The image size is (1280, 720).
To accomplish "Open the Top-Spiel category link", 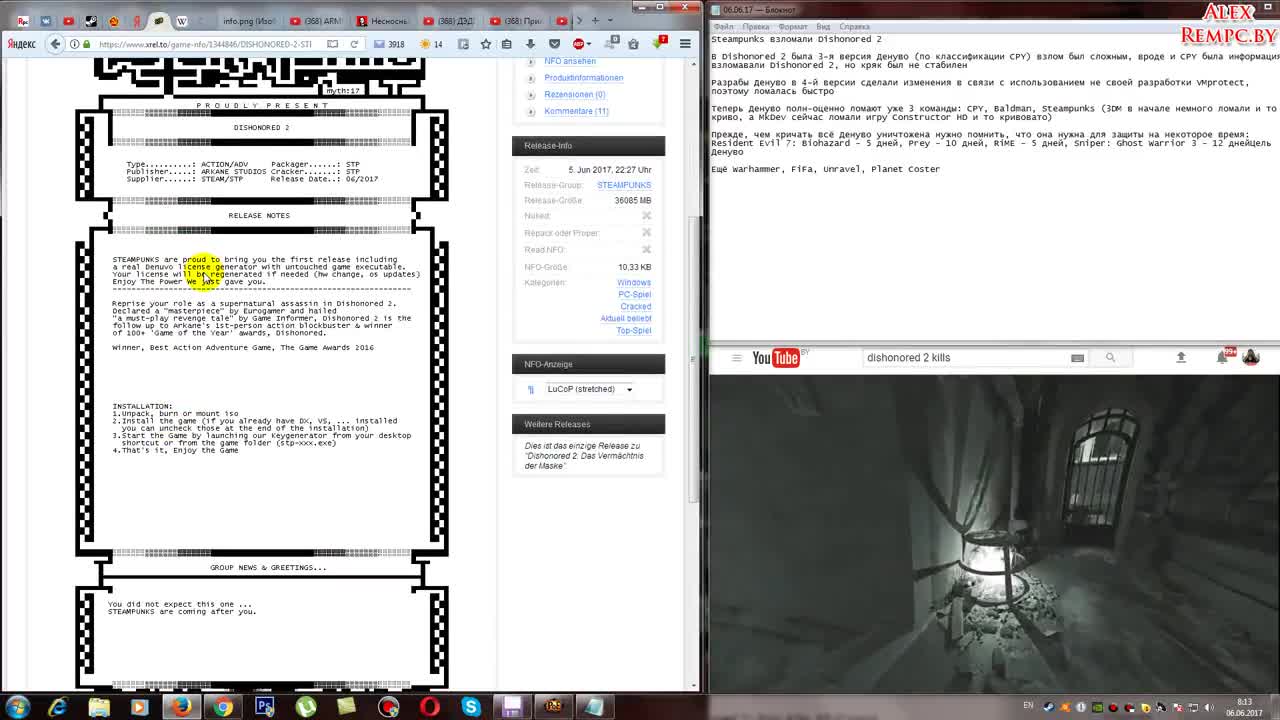I will point(634,331).
